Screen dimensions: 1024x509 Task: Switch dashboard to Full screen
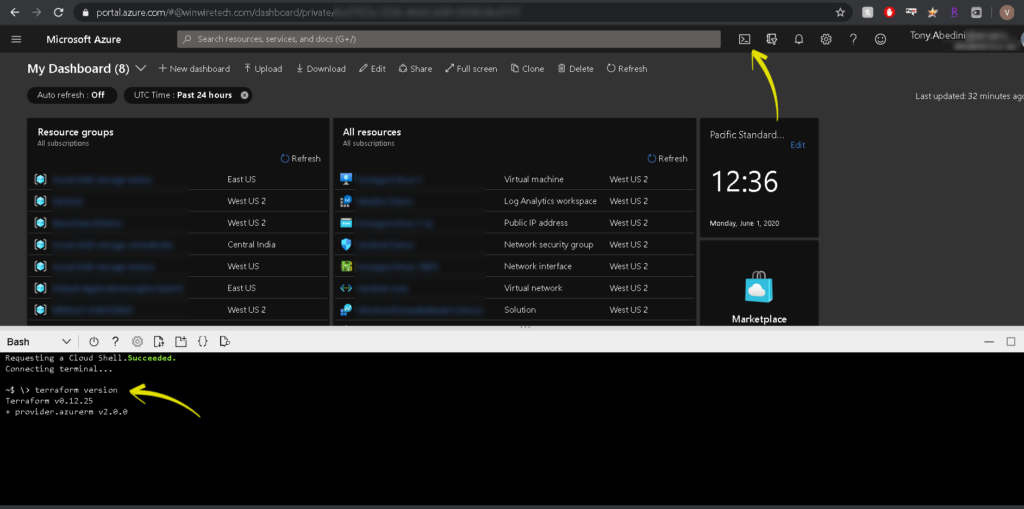pyautogui.click(x=471, y=69)
